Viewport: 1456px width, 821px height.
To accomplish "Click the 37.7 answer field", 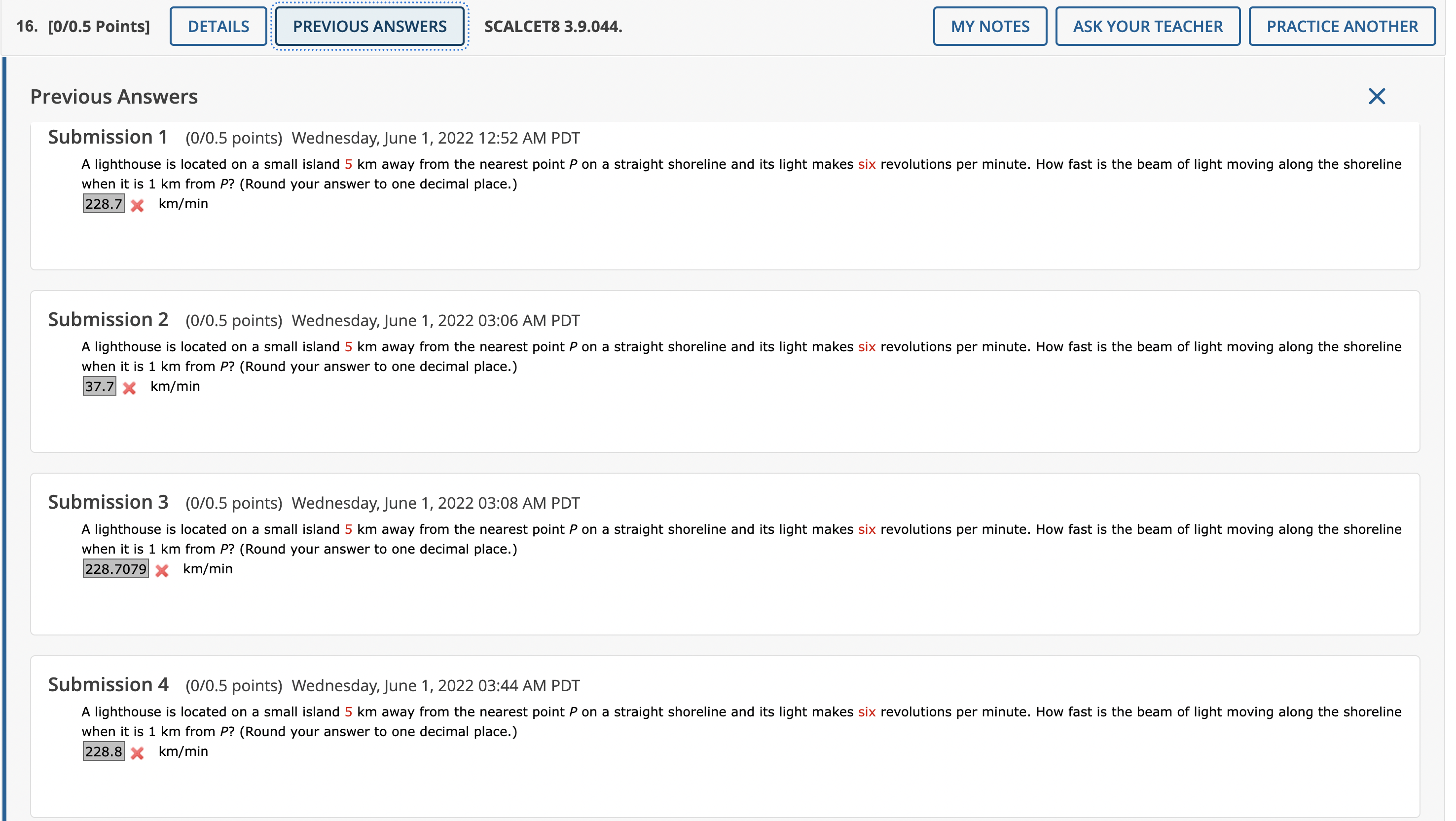I will click(100, 387).
